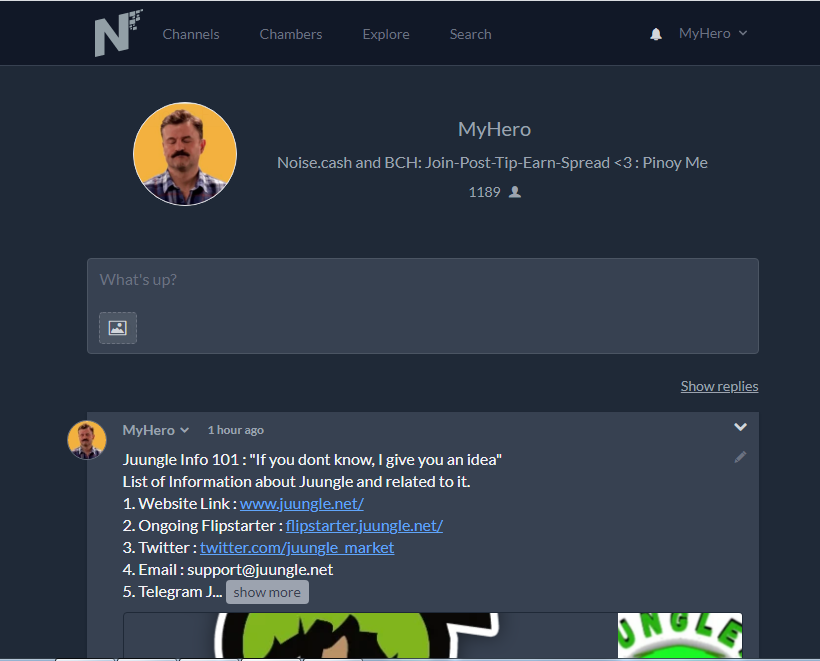Expand the MyHero account dropdown in header

[713, 33]
